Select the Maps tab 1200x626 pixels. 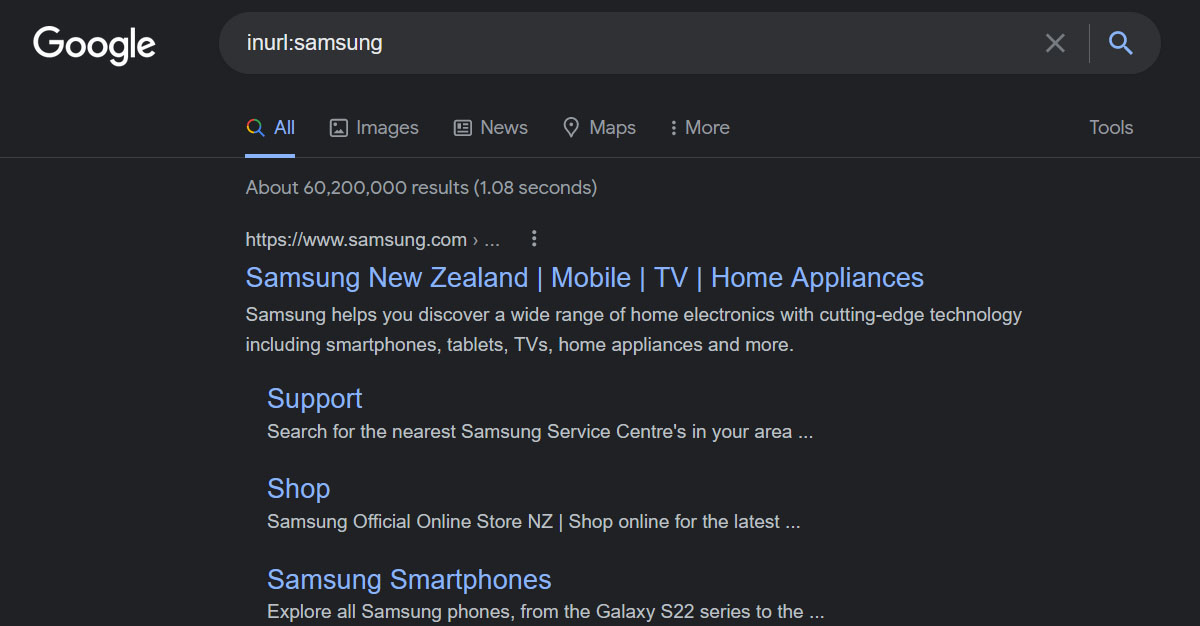pos(599,127)
